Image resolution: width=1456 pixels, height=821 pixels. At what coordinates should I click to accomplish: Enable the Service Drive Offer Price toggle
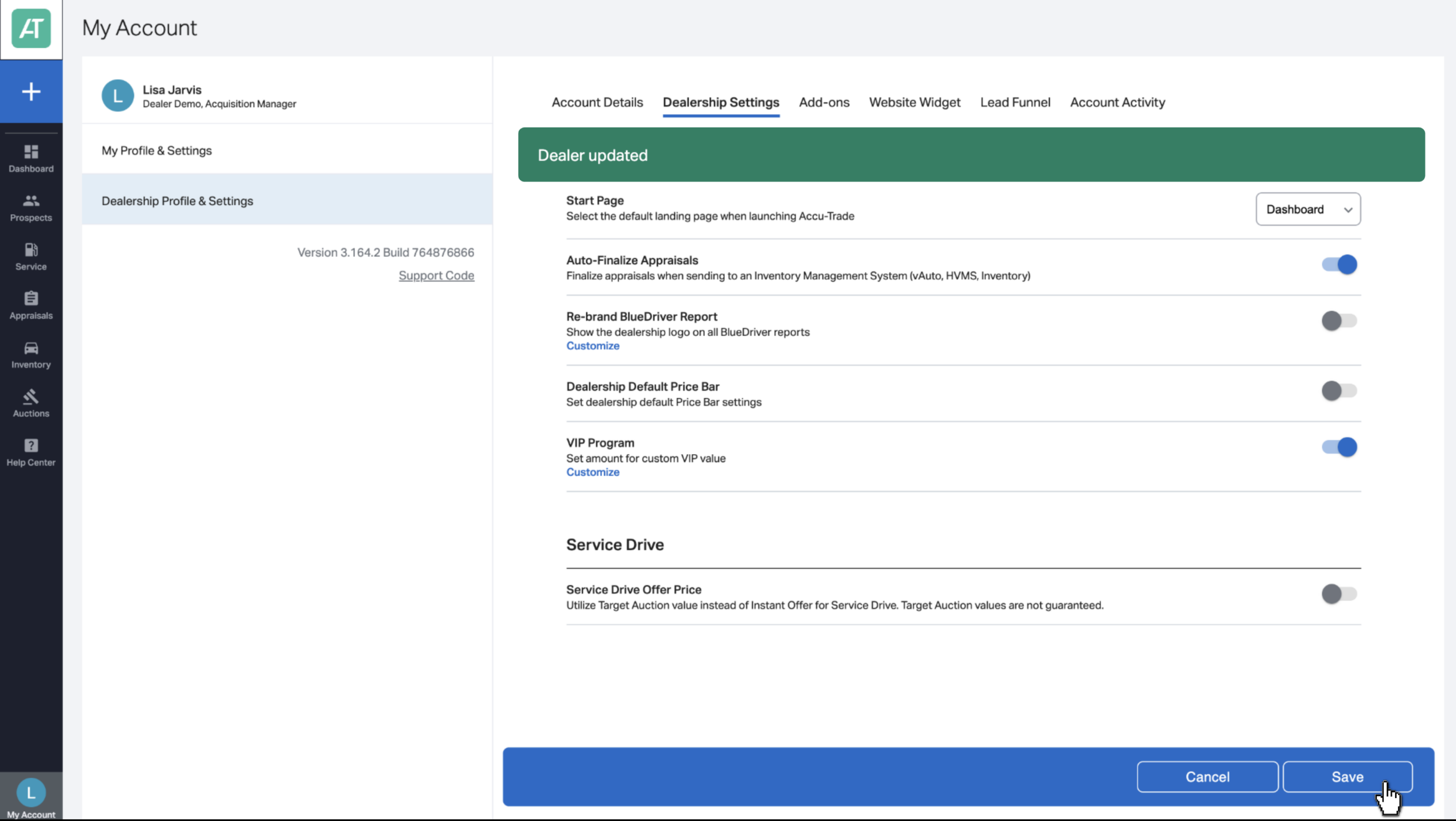click(x=1339, y=594)
